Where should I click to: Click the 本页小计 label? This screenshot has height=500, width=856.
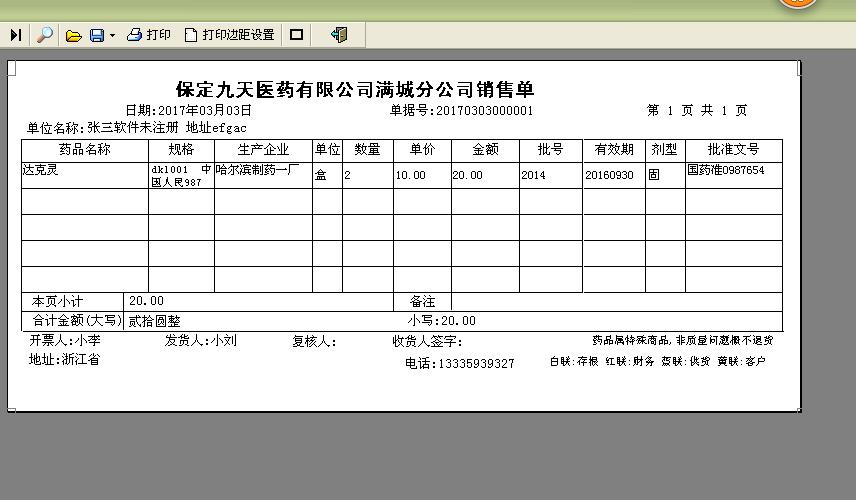(x=57, y=301)
